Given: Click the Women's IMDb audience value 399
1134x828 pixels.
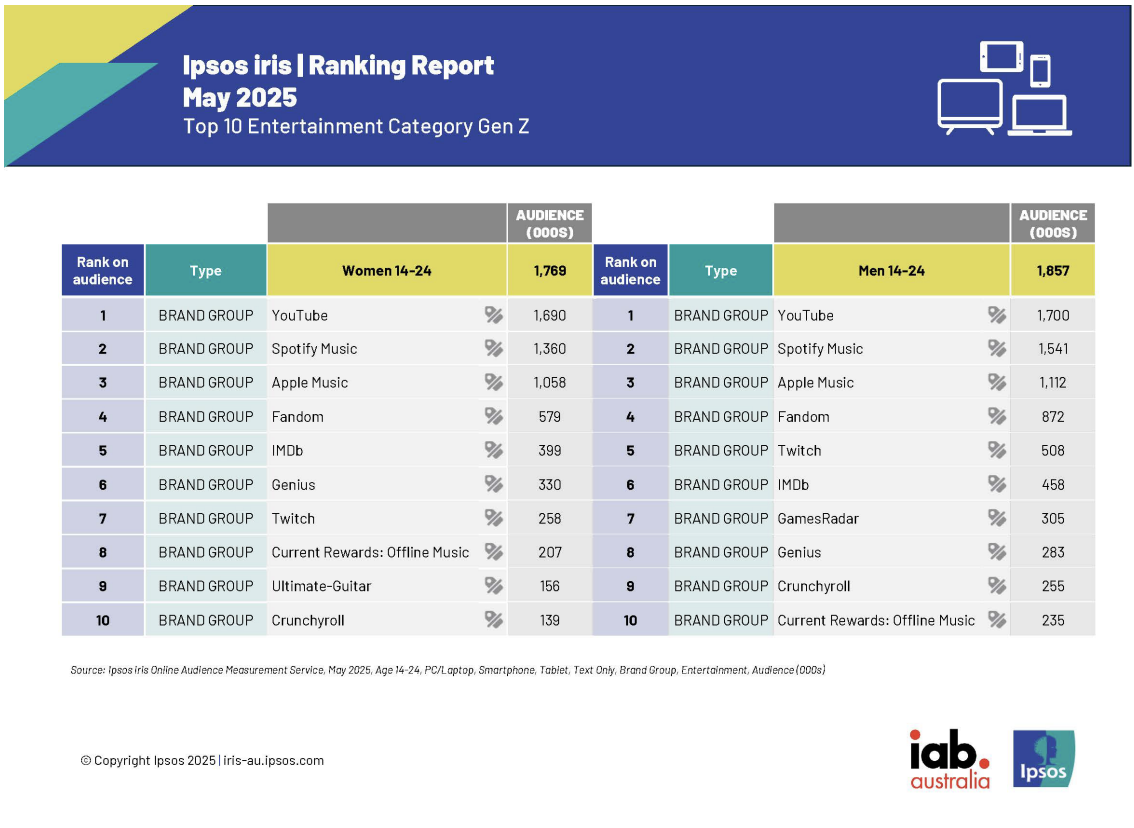Looking at the screenshot, I should (x=550, y=451).
